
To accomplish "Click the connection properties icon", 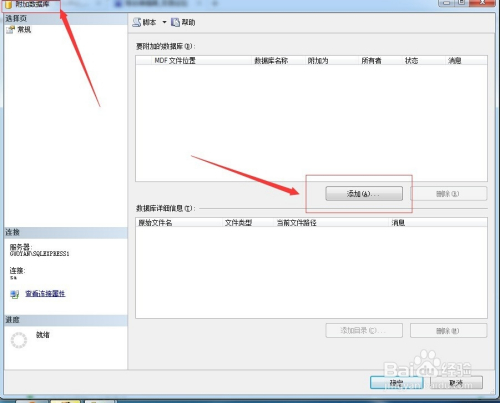I will tap(14, 294).
